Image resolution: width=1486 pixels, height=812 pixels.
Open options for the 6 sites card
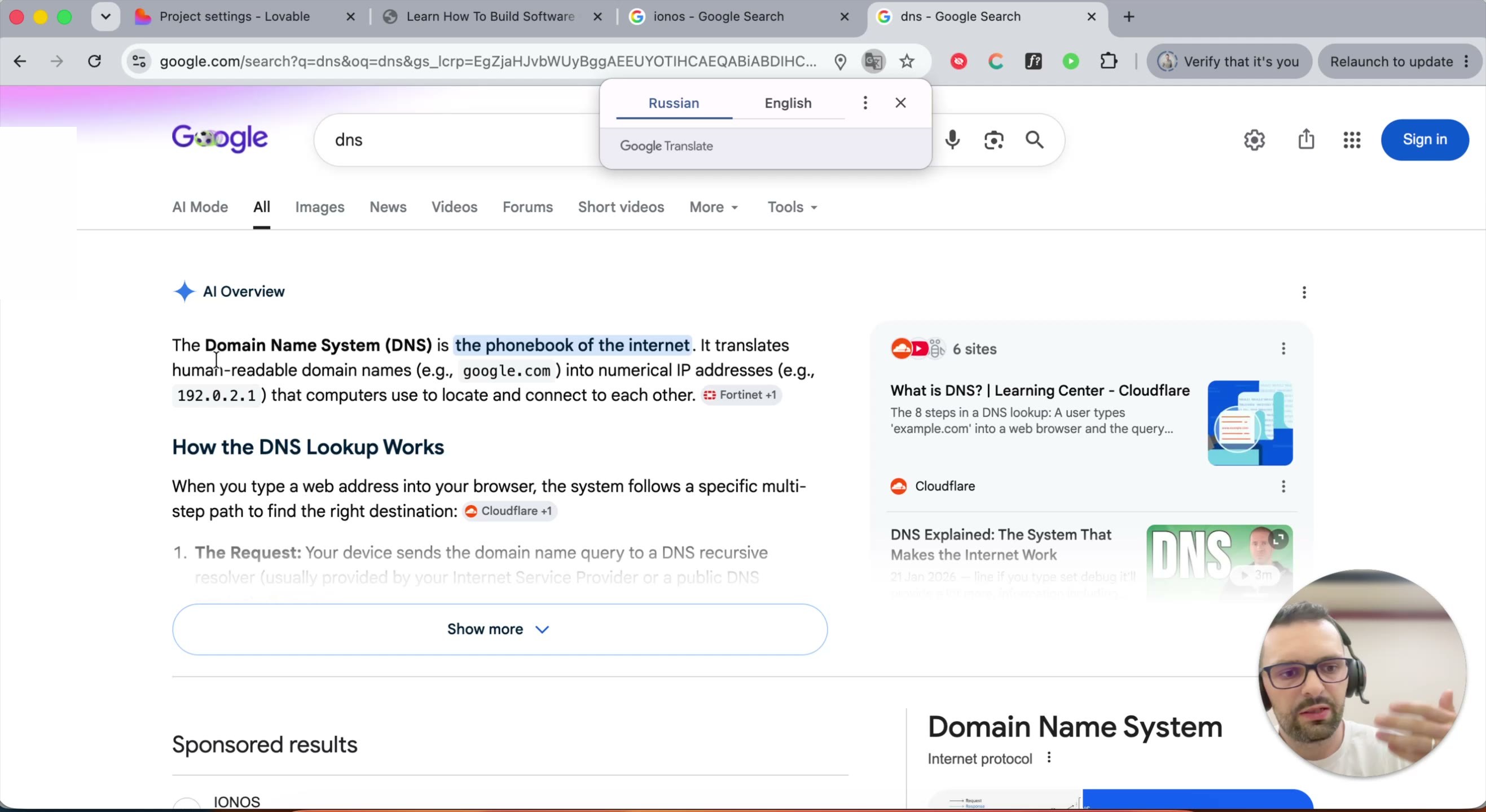pos(1283,348)
